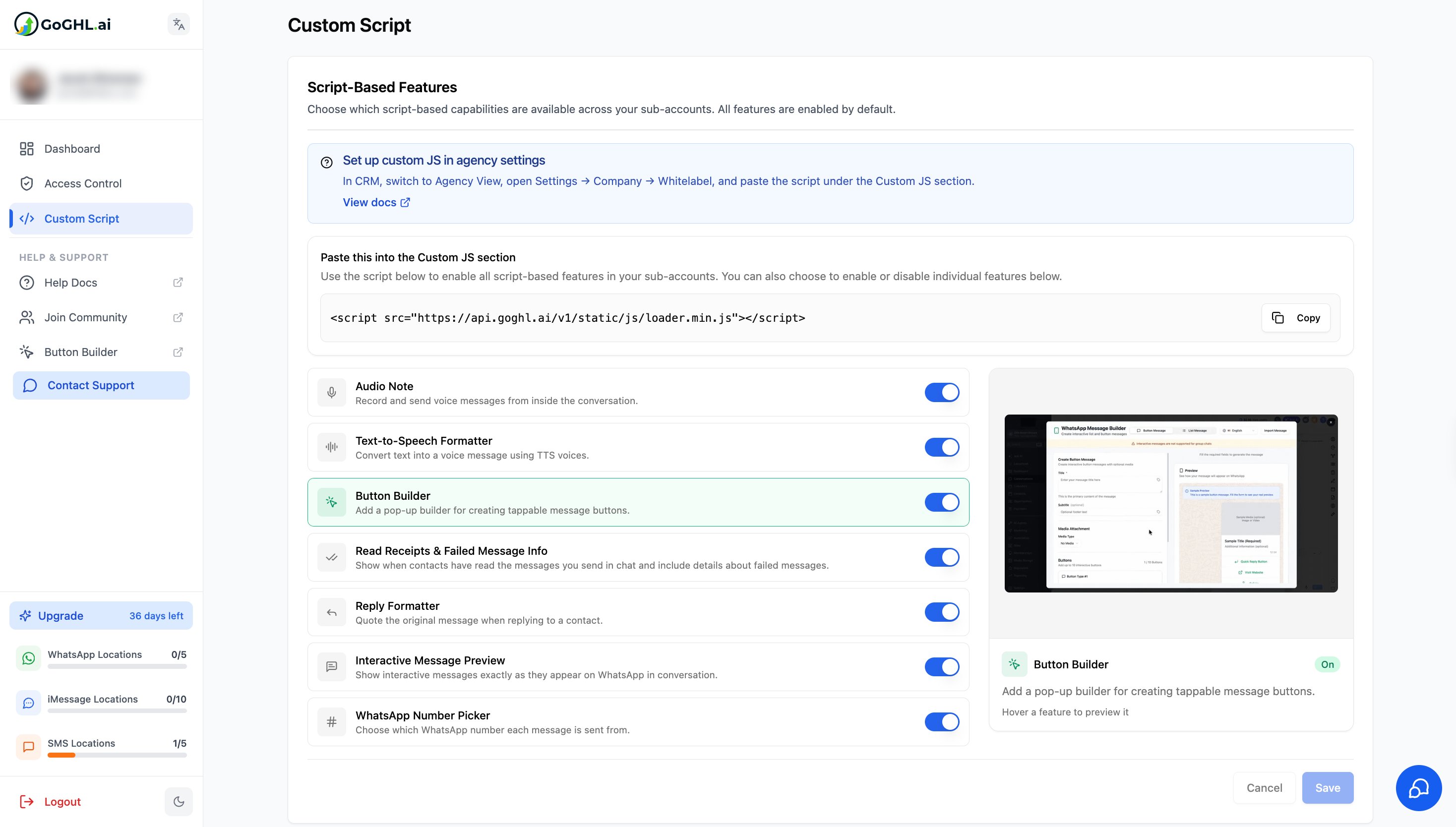Open Access Control in sidebar
1456x827 pixels.
coord(101,183)
